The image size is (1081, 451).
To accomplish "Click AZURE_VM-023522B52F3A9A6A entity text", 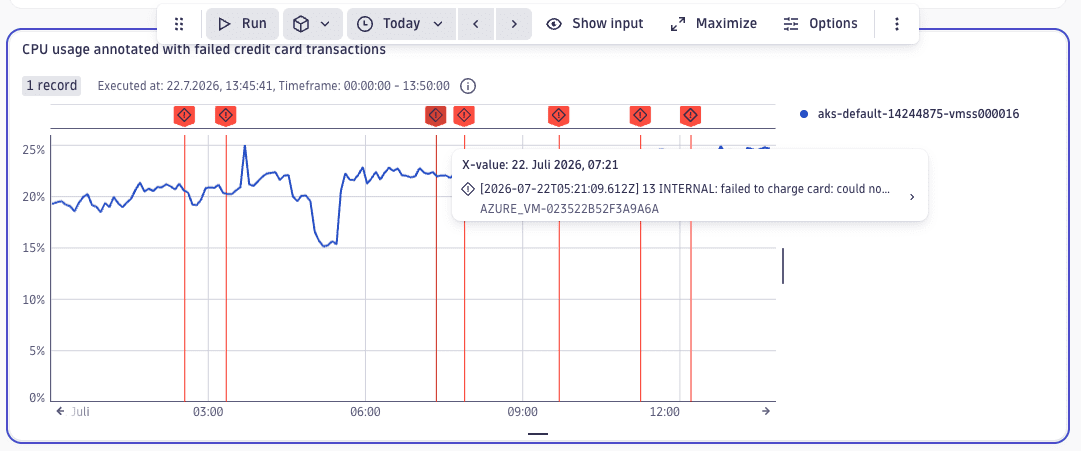I will click(569, 208).
